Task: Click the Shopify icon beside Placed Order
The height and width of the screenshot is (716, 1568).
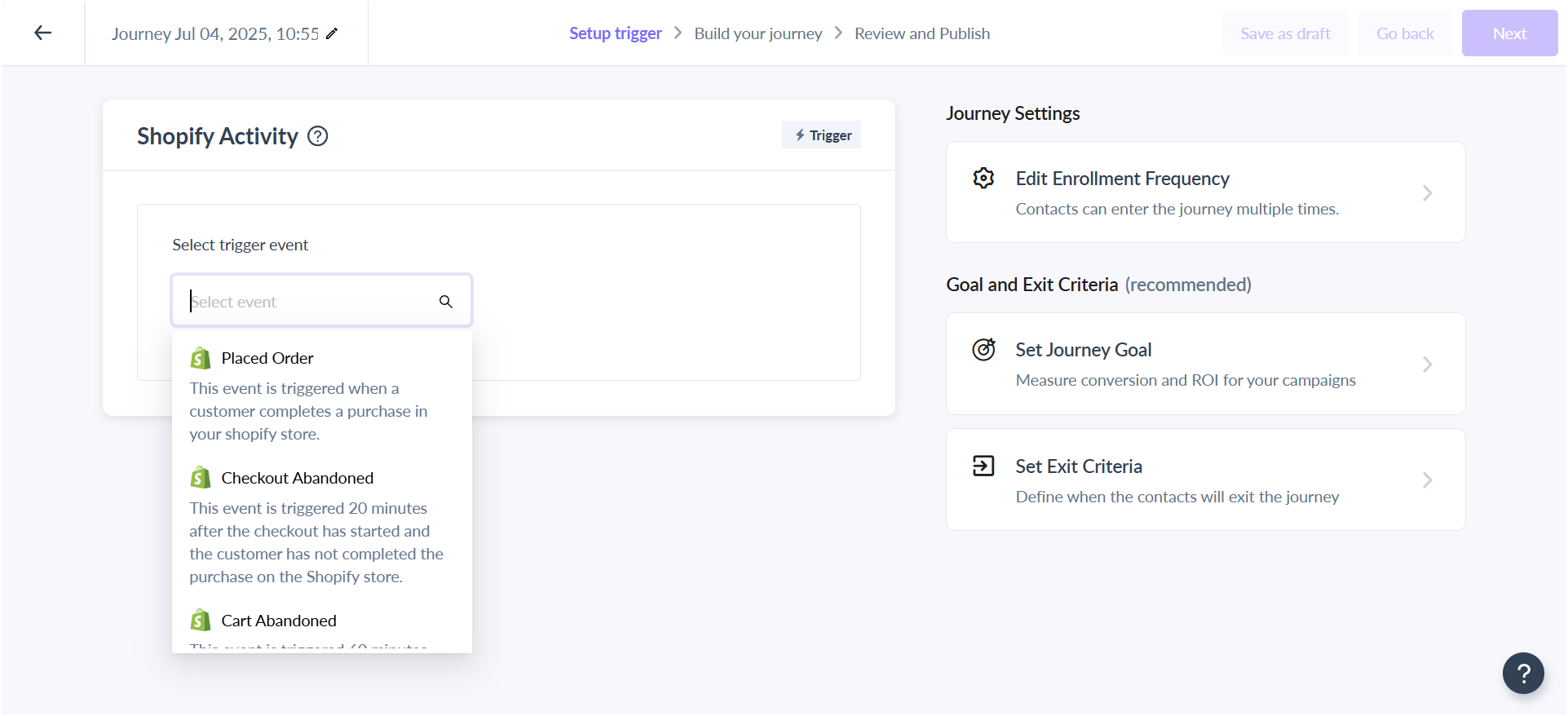Action: tap(201, 358)
